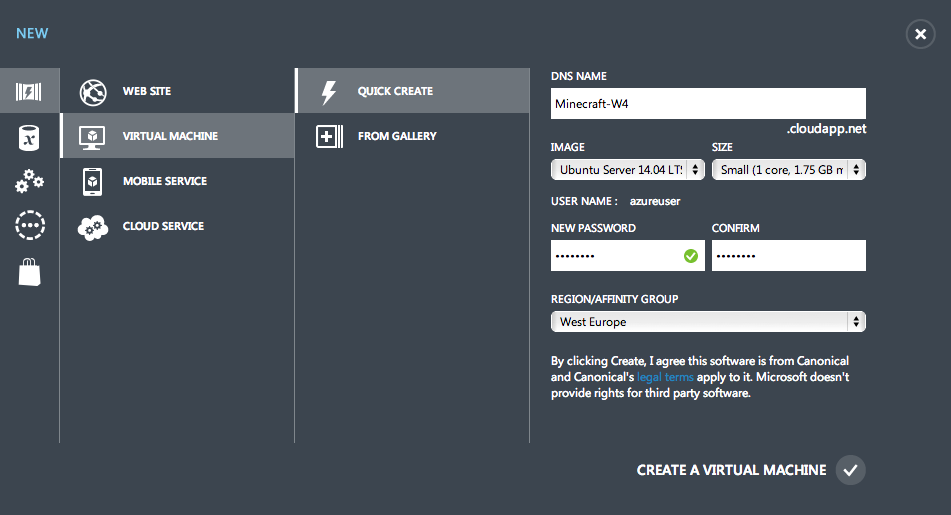Open the Store shopping bag icon
This screenshot has width=951, height=515.
29,270
